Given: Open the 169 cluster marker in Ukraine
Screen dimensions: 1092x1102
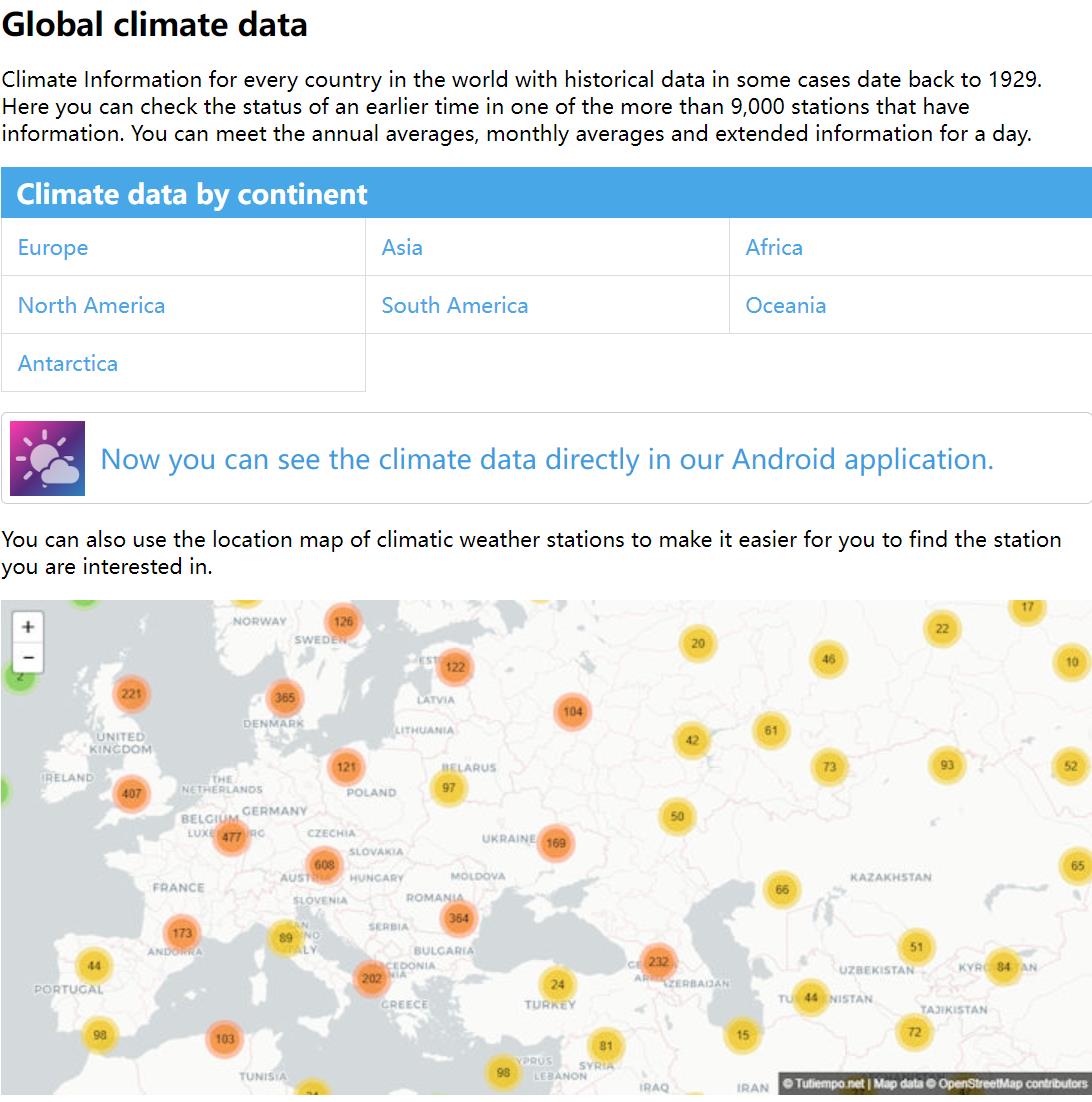Looking at the screenshot, I should 556,843.
